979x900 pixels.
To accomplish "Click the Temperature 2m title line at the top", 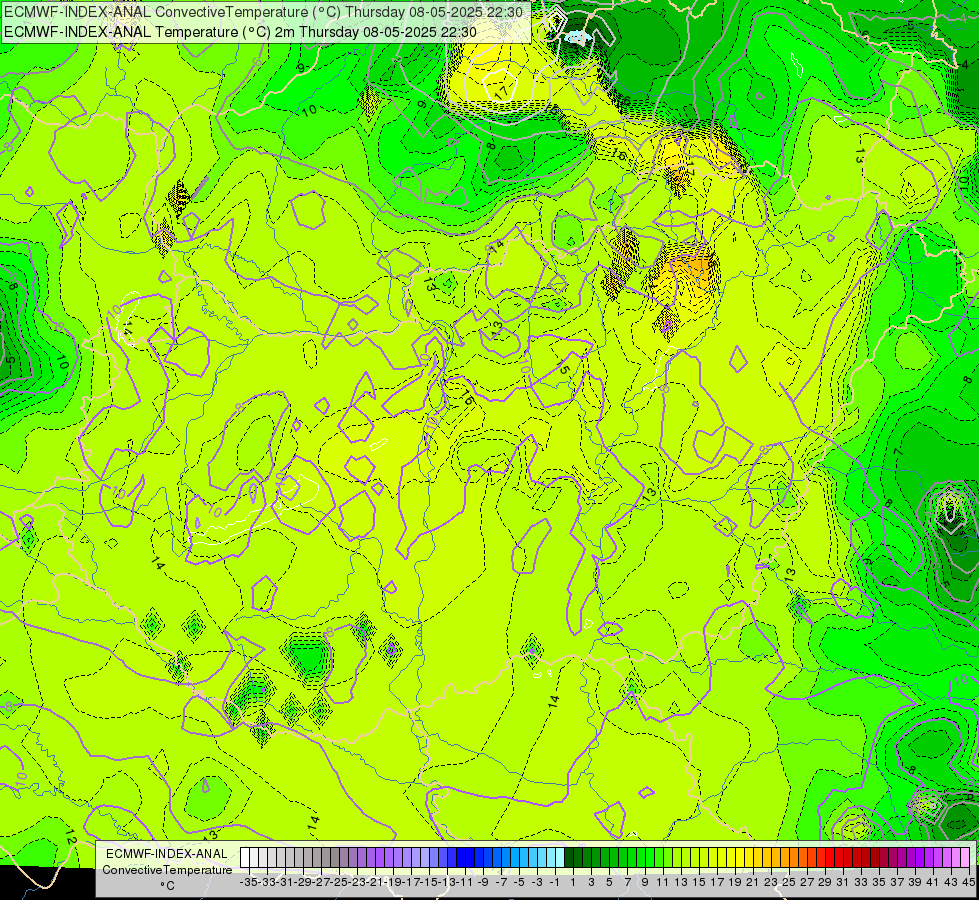I will 240,32.
